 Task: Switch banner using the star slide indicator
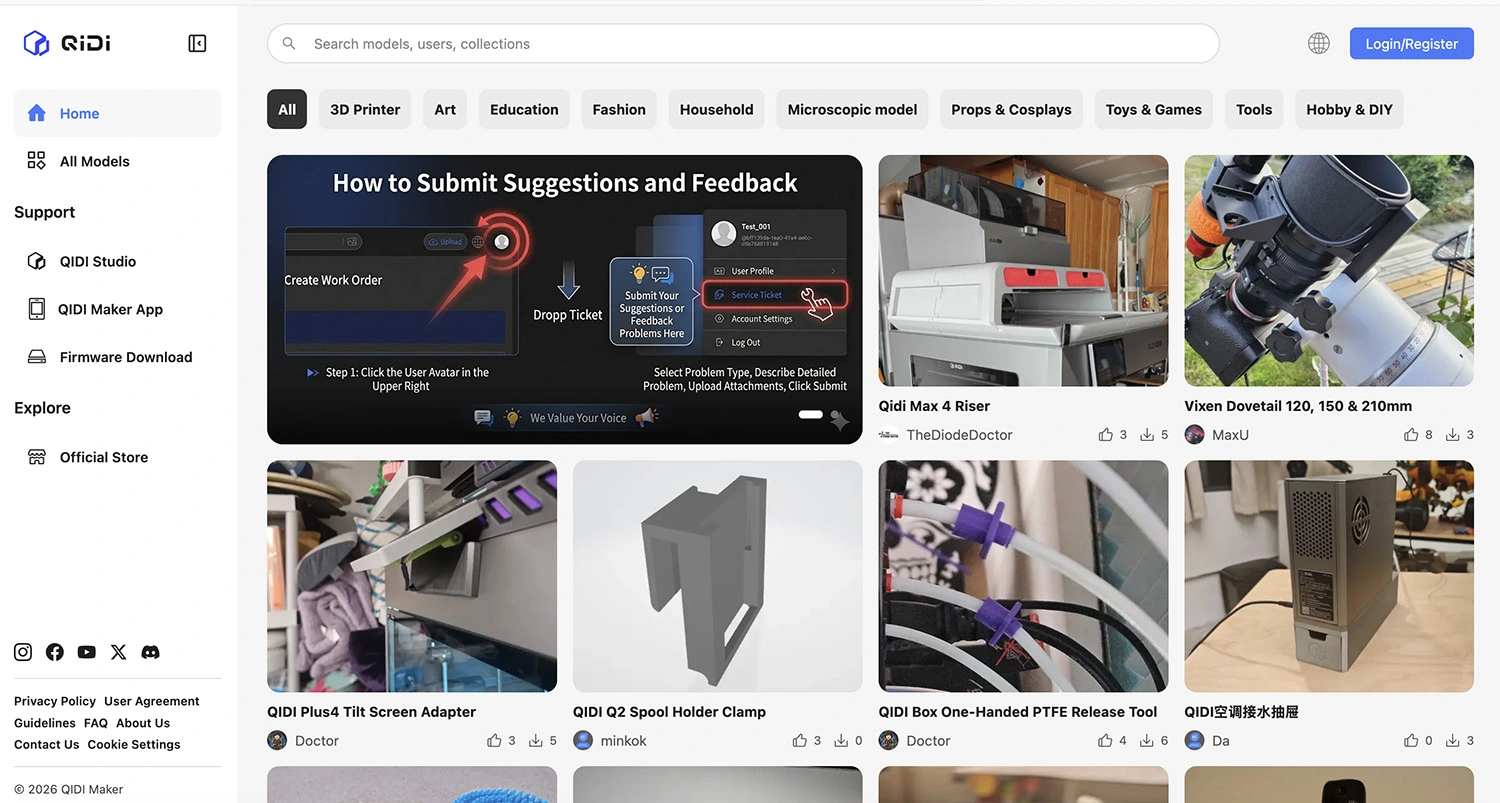click(x=840, y=421)
